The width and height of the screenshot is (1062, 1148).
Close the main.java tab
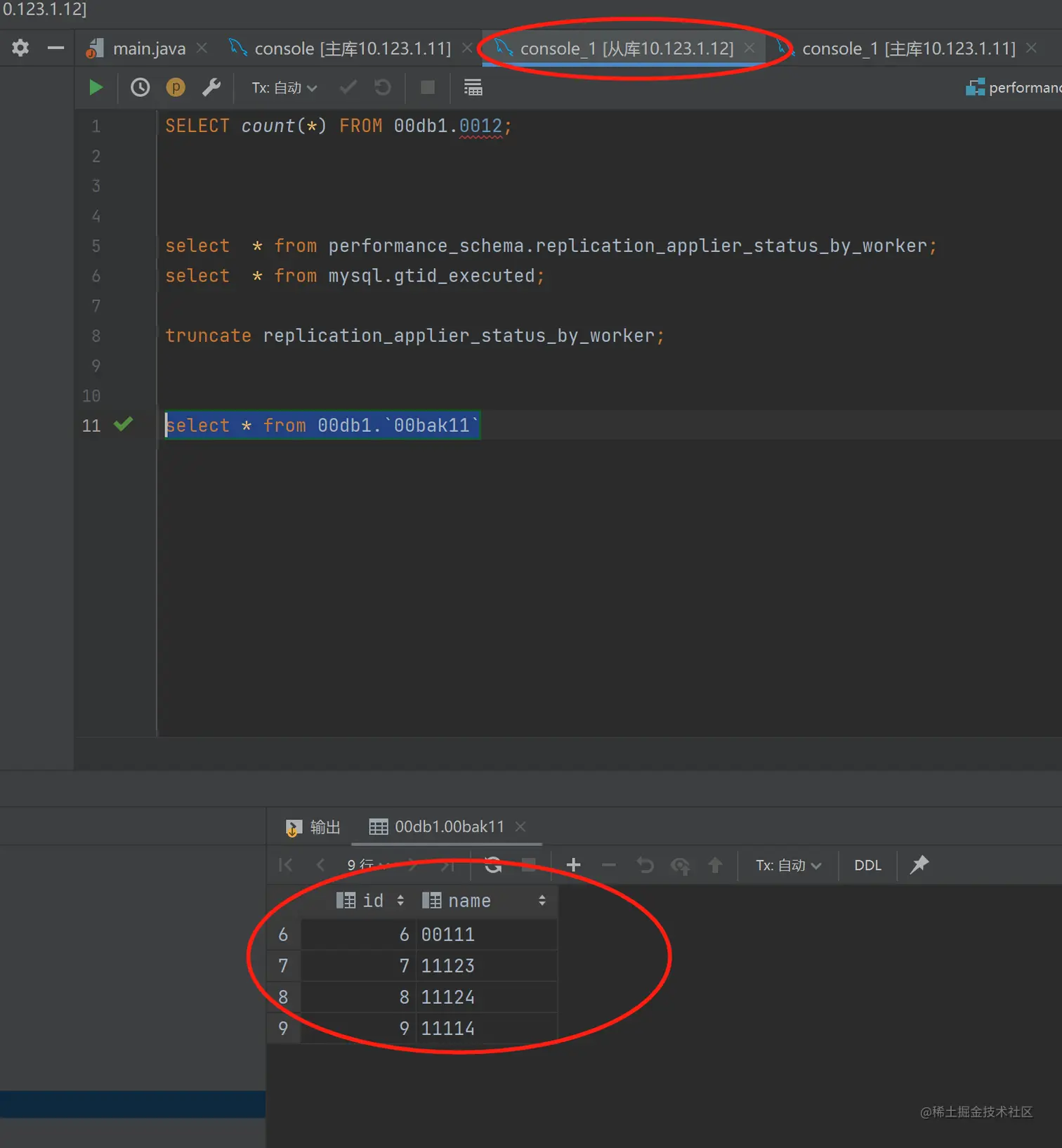202,48
